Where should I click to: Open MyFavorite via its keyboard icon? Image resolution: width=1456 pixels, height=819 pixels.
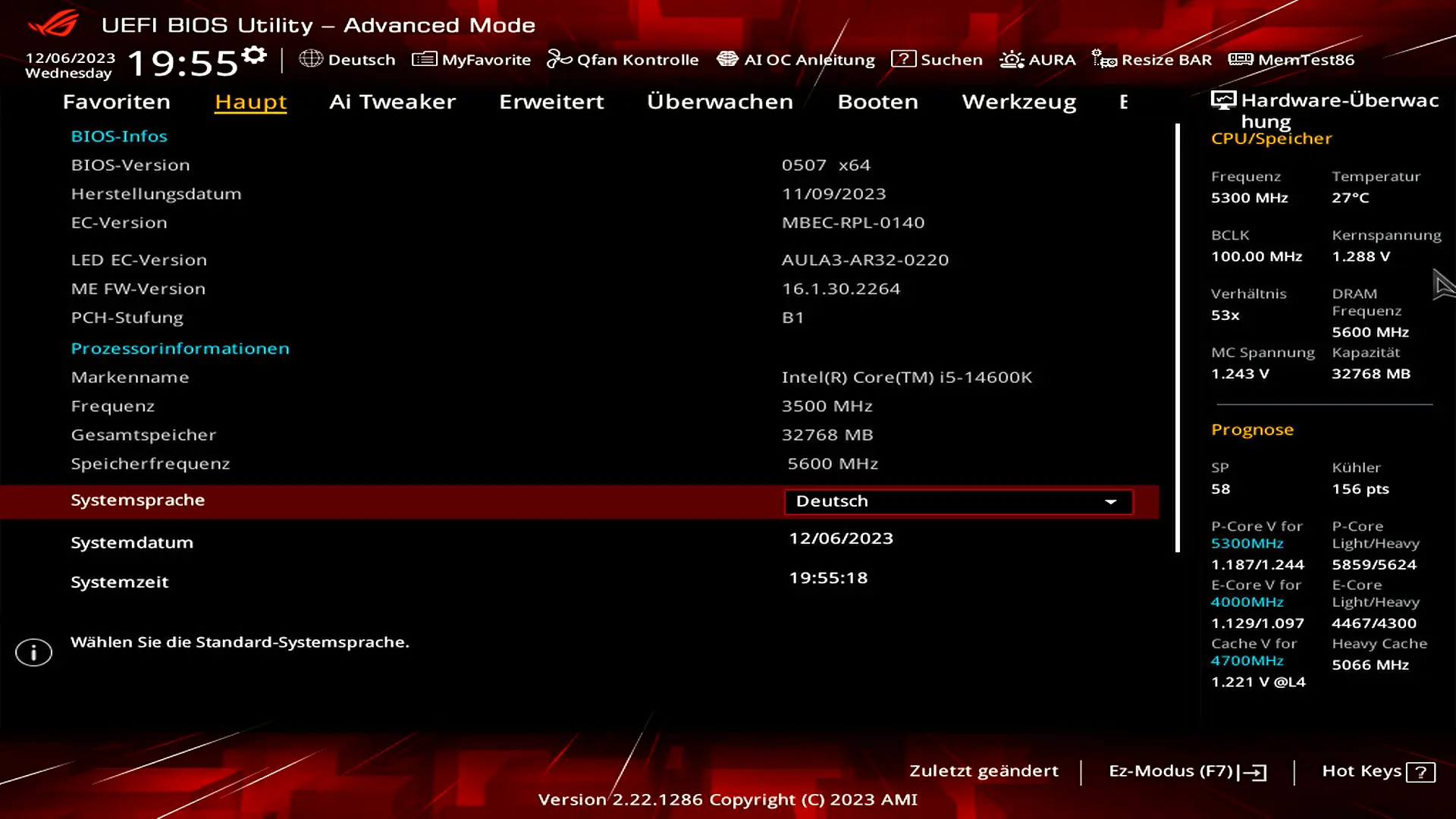coord(424,59)
